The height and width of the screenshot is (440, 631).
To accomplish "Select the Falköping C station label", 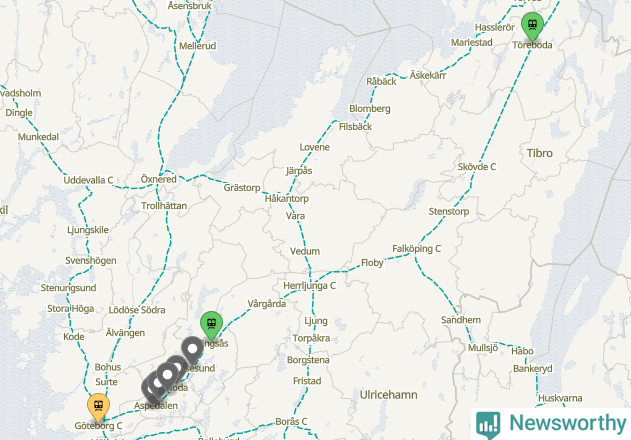I will pyautogui.click(x=417, y=249).
